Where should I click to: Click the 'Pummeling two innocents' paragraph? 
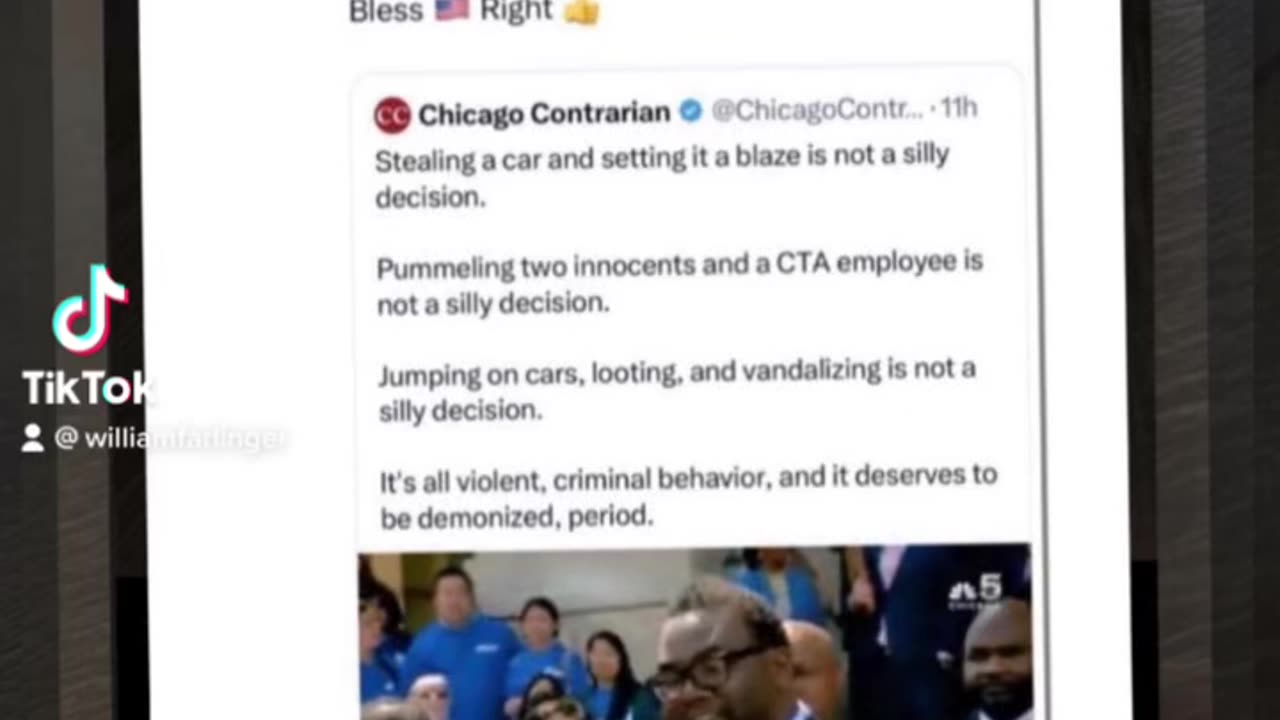point(680,283)
